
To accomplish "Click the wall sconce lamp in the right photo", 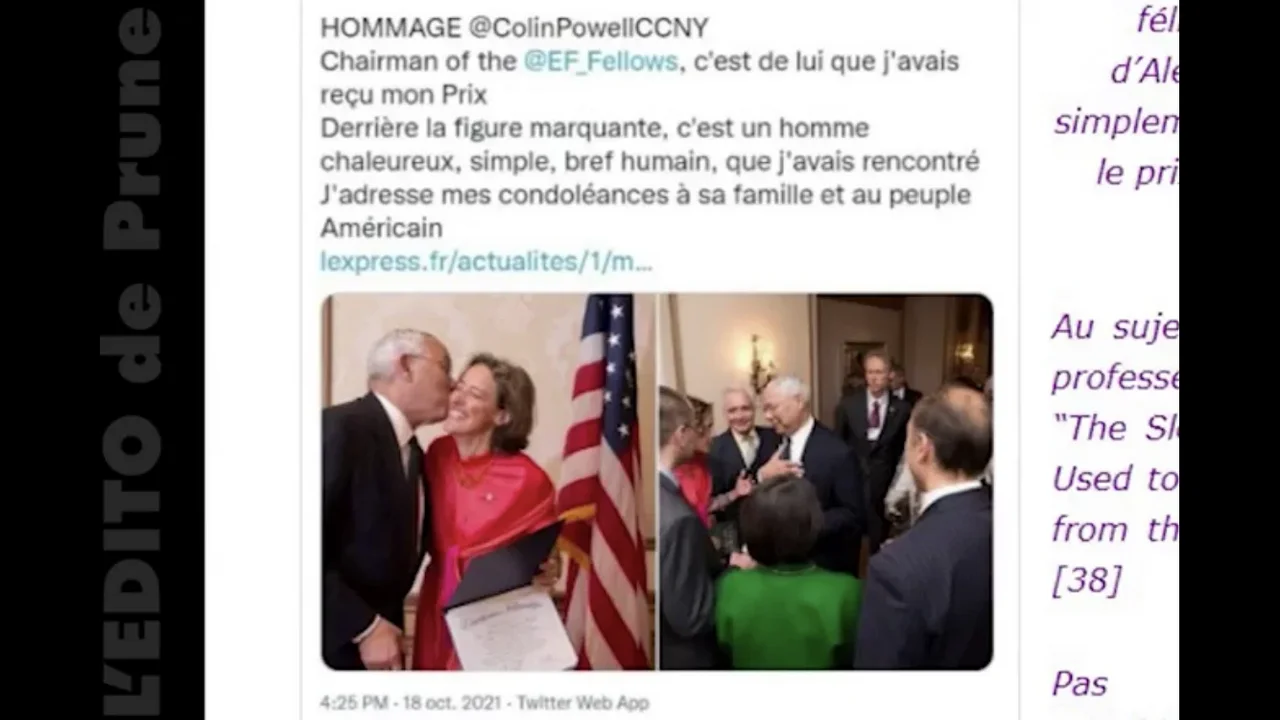I will click(x=761, y=362).
